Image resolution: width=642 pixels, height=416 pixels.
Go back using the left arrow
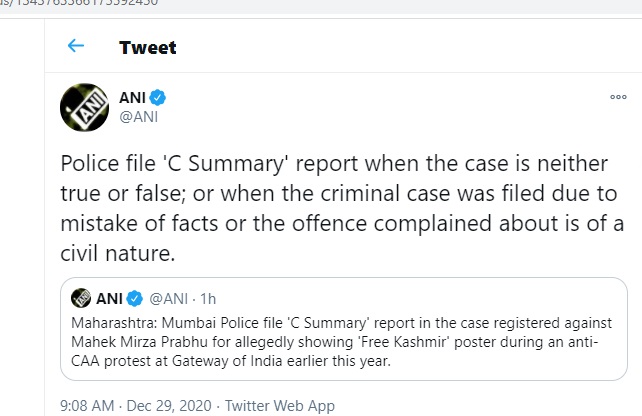point(75,47)
